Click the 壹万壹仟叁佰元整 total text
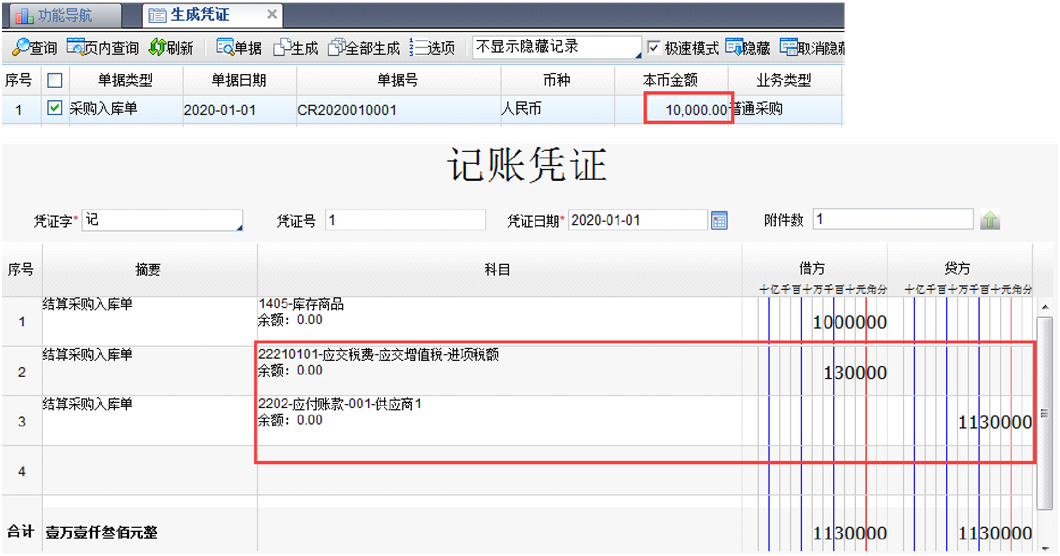The width and height of the screenshot is (1060, 556). pos(101,532)
